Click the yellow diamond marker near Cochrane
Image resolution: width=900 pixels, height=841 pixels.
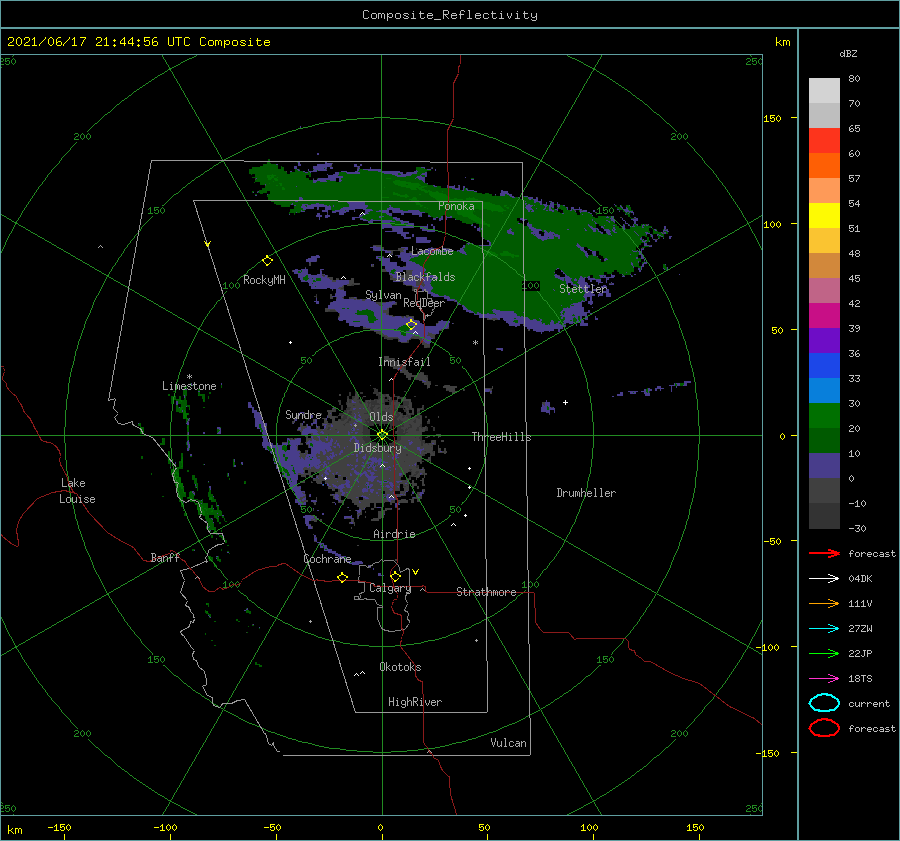click(x=342, y=577)
